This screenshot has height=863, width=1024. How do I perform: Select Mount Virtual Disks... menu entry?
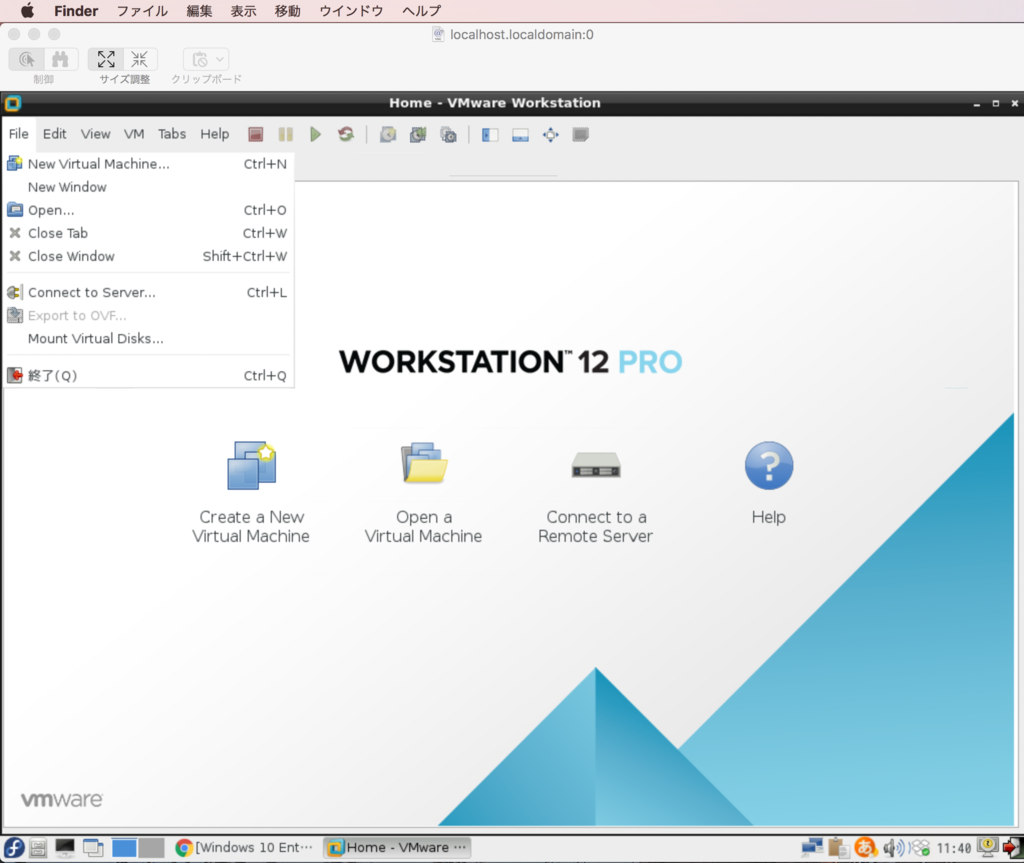148,338
